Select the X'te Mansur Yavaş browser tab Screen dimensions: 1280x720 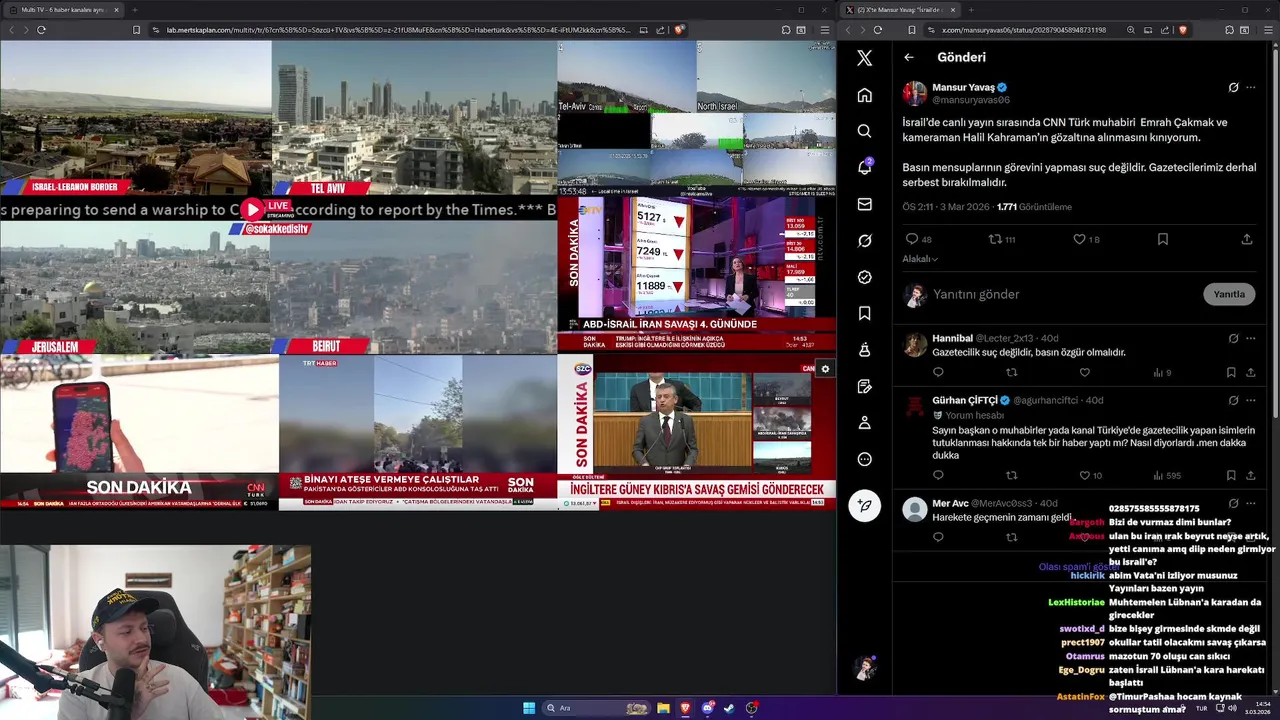[900, 10]
